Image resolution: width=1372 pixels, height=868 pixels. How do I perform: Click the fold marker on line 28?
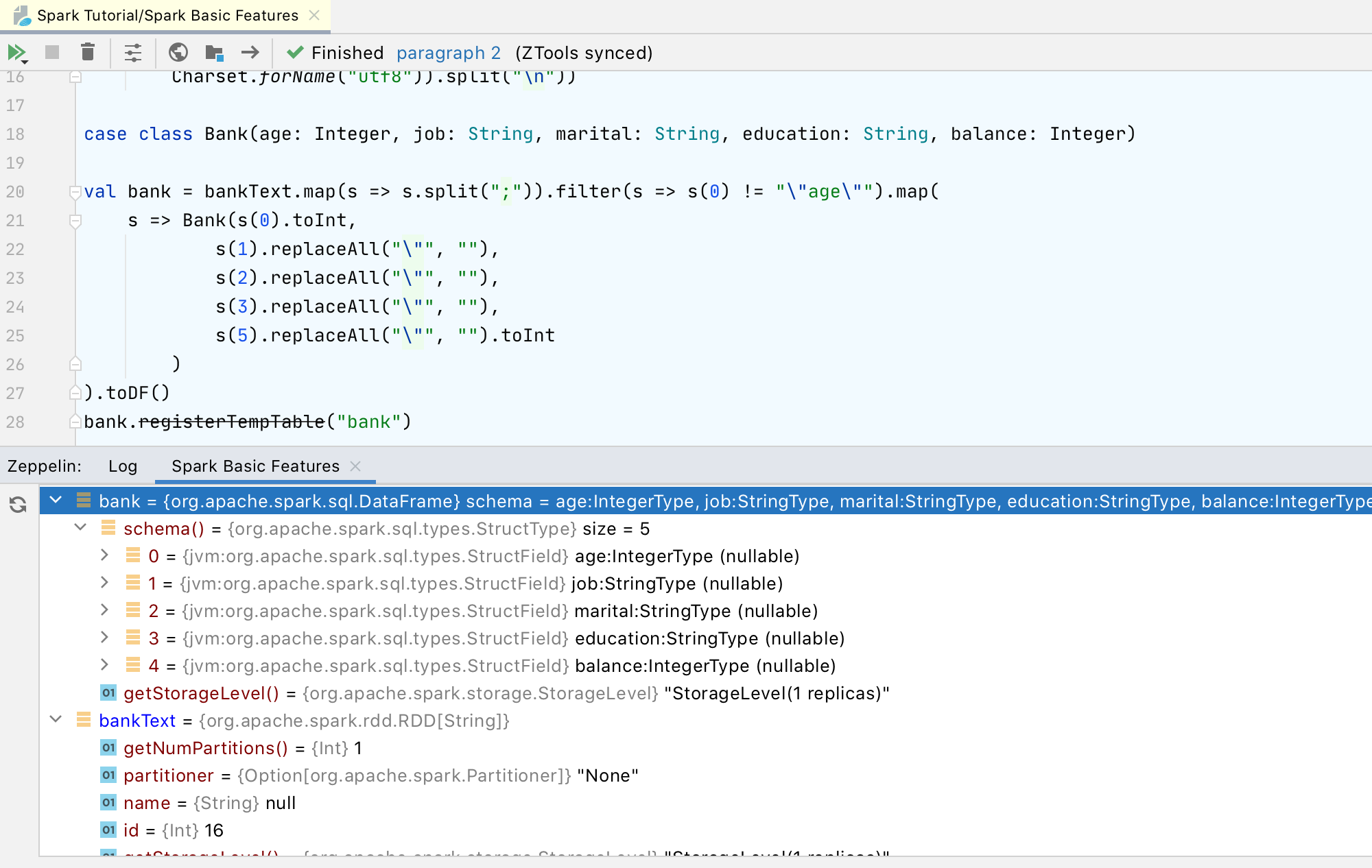75,421
